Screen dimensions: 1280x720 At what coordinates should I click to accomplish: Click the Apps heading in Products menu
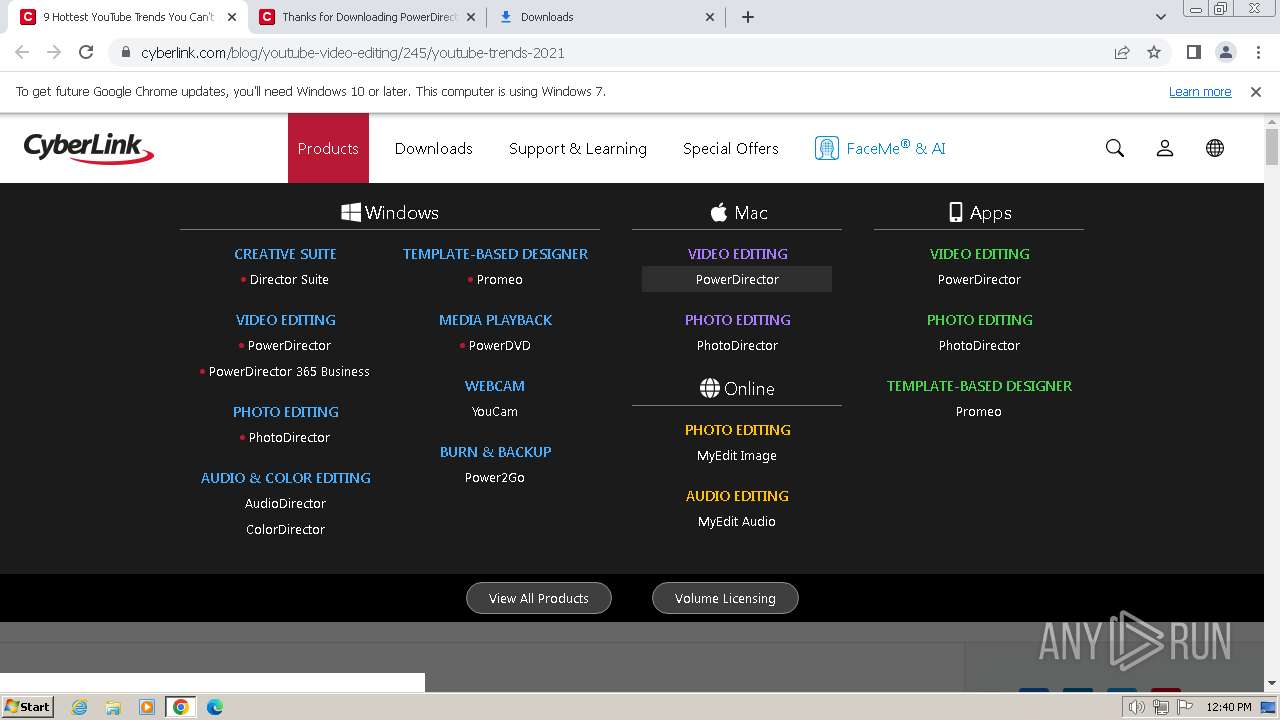(980, 213)
